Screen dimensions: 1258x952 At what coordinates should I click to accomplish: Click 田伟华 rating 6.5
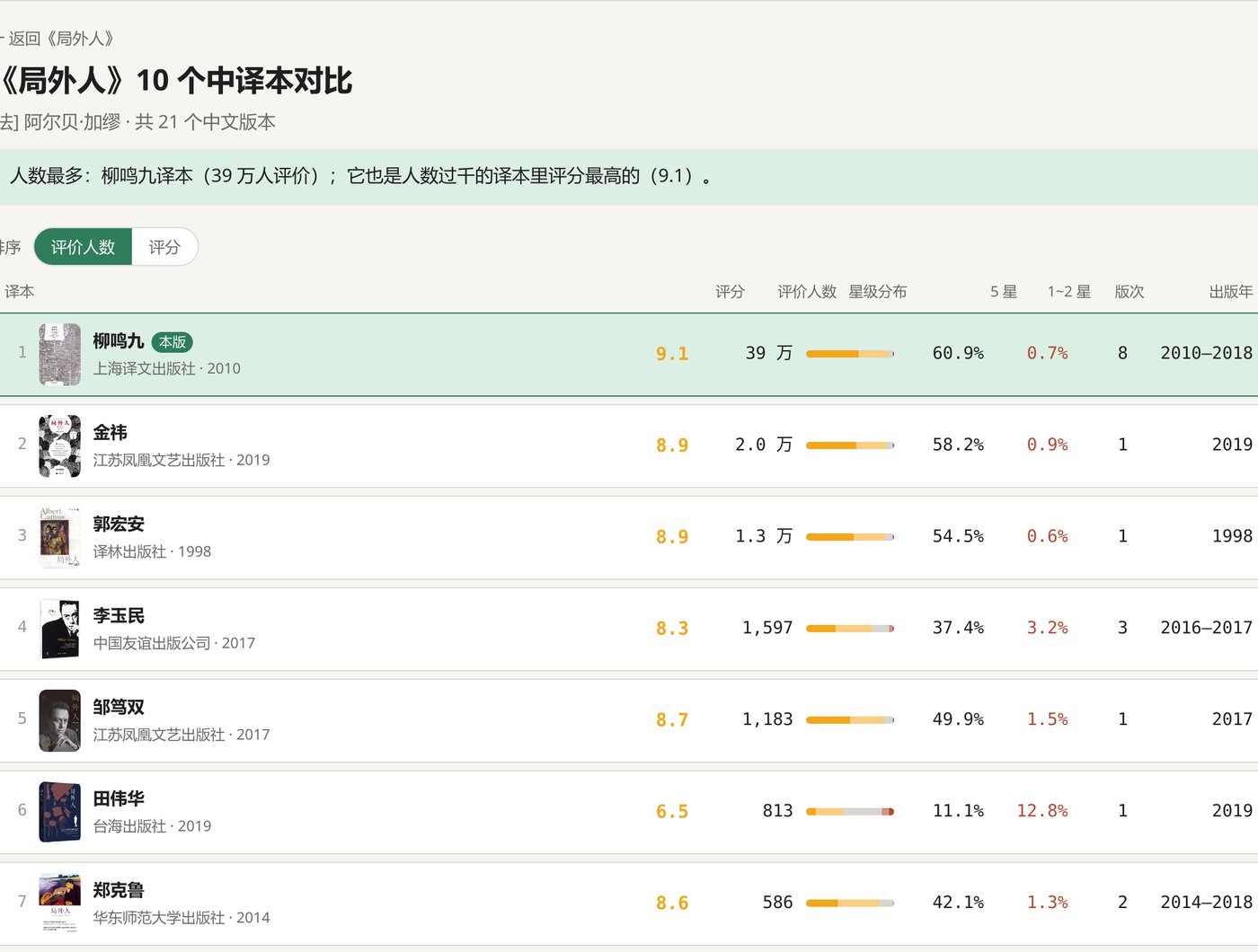point(672,812)
